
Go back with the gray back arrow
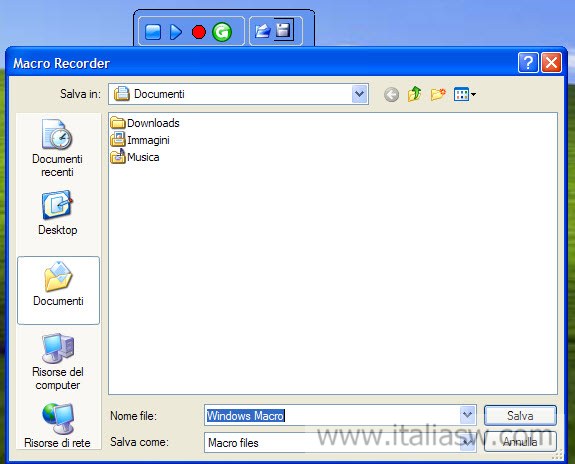point(391,95)
